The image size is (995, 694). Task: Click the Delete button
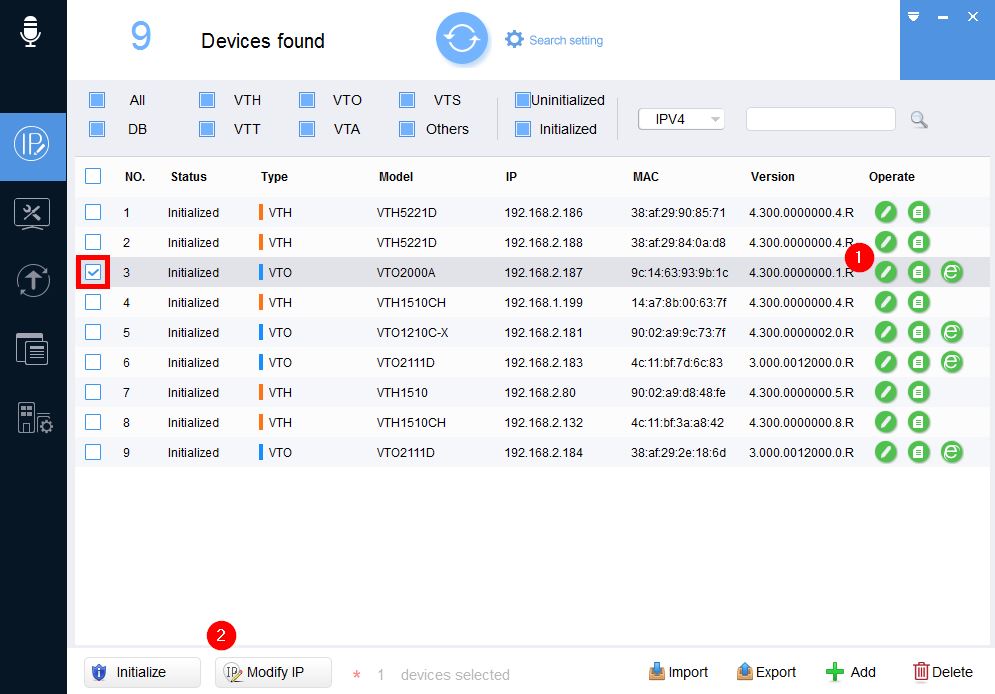(942, 672)
